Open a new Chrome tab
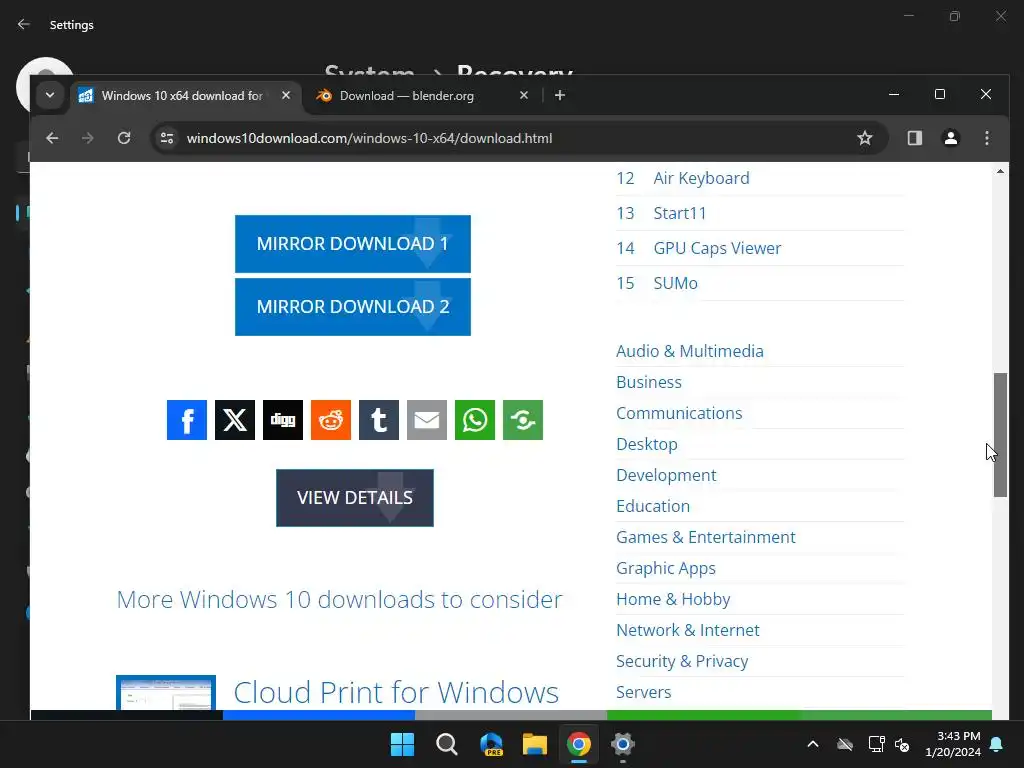1024x768 pixels. (560, 95)
